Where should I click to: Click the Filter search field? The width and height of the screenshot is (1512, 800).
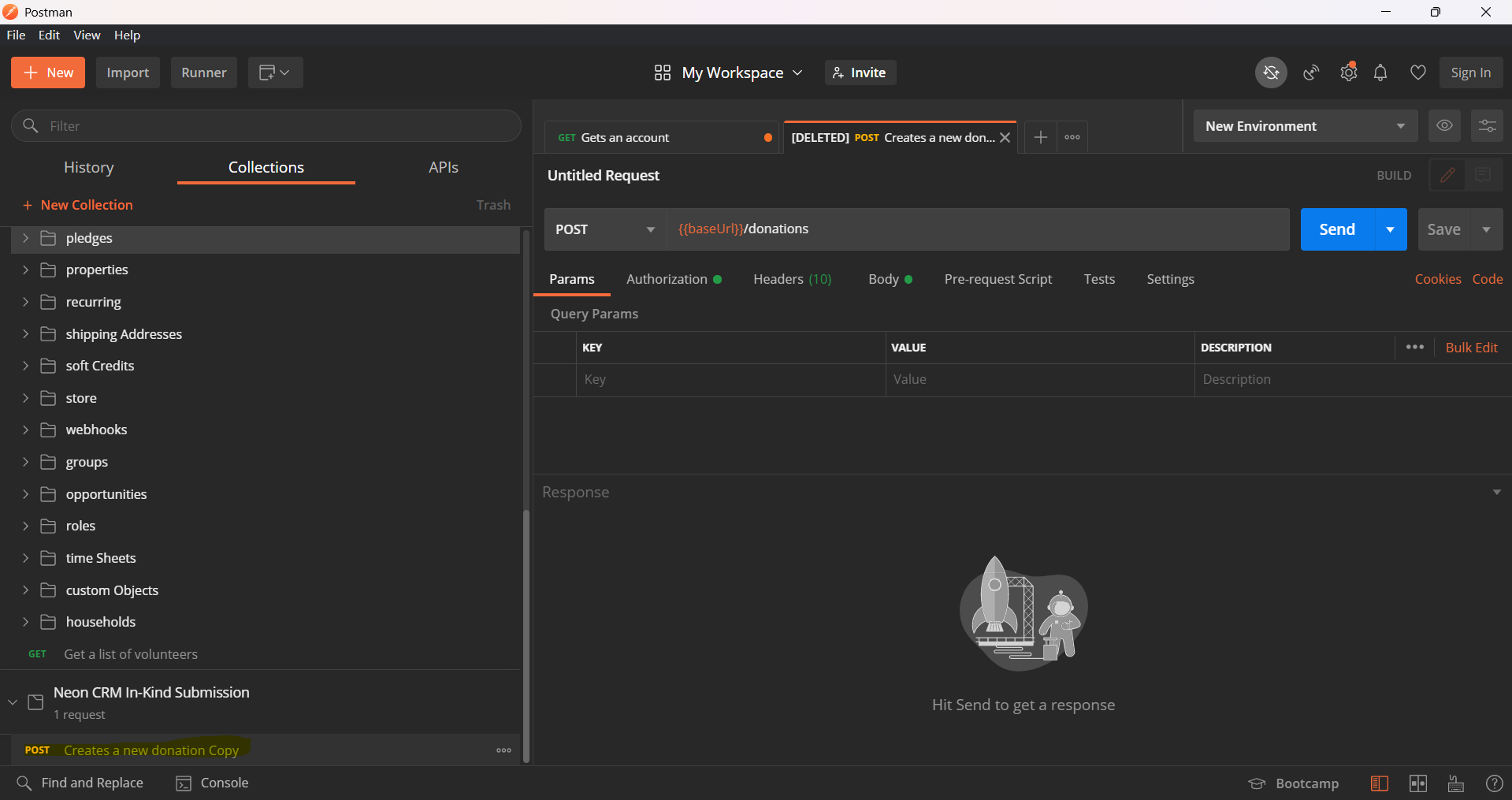coord(266,126)
